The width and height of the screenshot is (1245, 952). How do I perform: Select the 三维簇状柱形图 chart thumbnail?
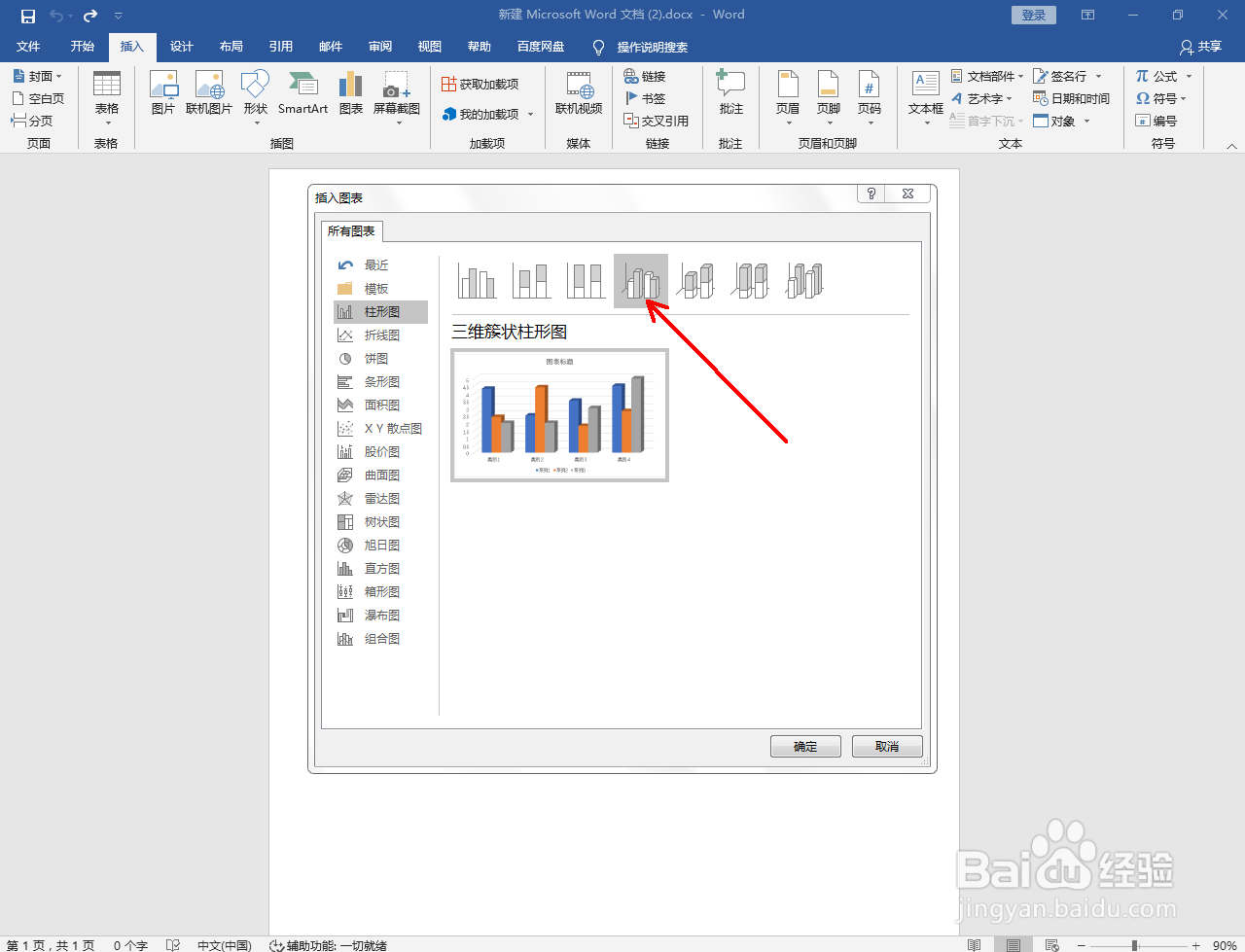639,280
